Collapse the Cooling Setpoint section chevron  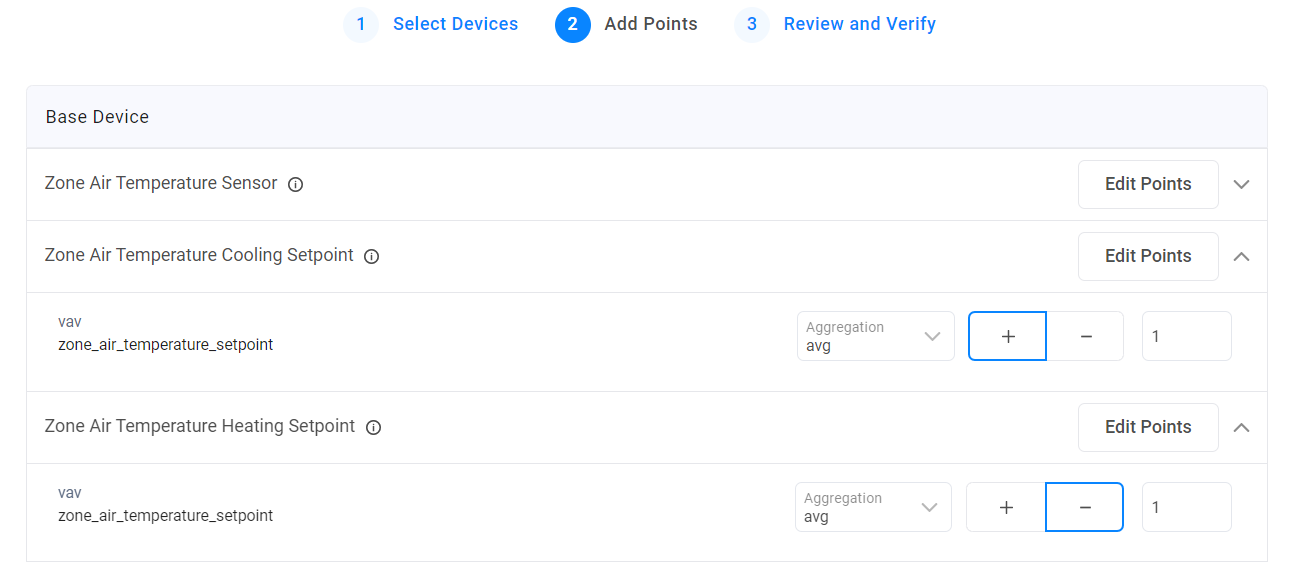[x=1242, y=256]
